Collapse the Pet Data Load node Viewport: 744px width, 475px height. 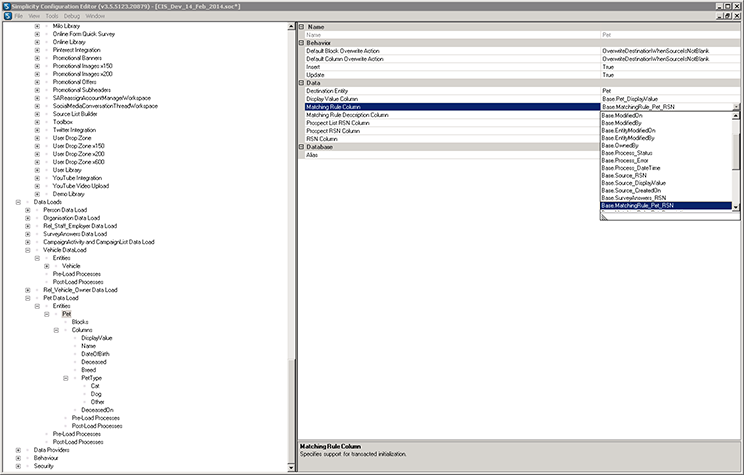pyautogui.click(x=28, y=298)
